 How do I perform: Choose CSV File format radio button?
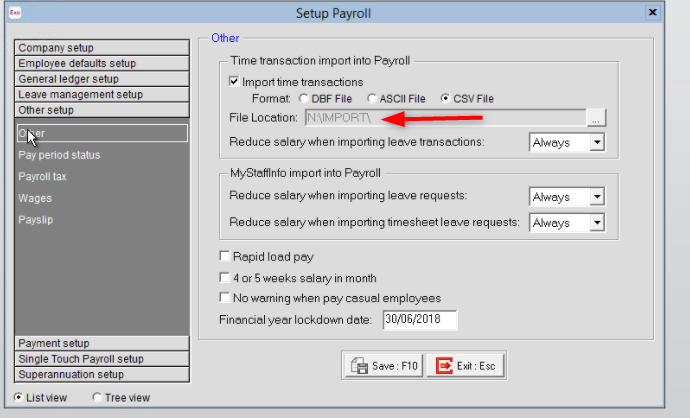pos(446,98)
